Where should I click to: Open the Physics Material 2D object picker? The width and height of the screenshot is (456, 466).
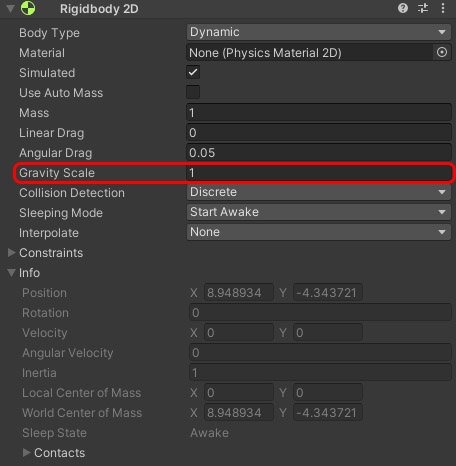point(442,52)
